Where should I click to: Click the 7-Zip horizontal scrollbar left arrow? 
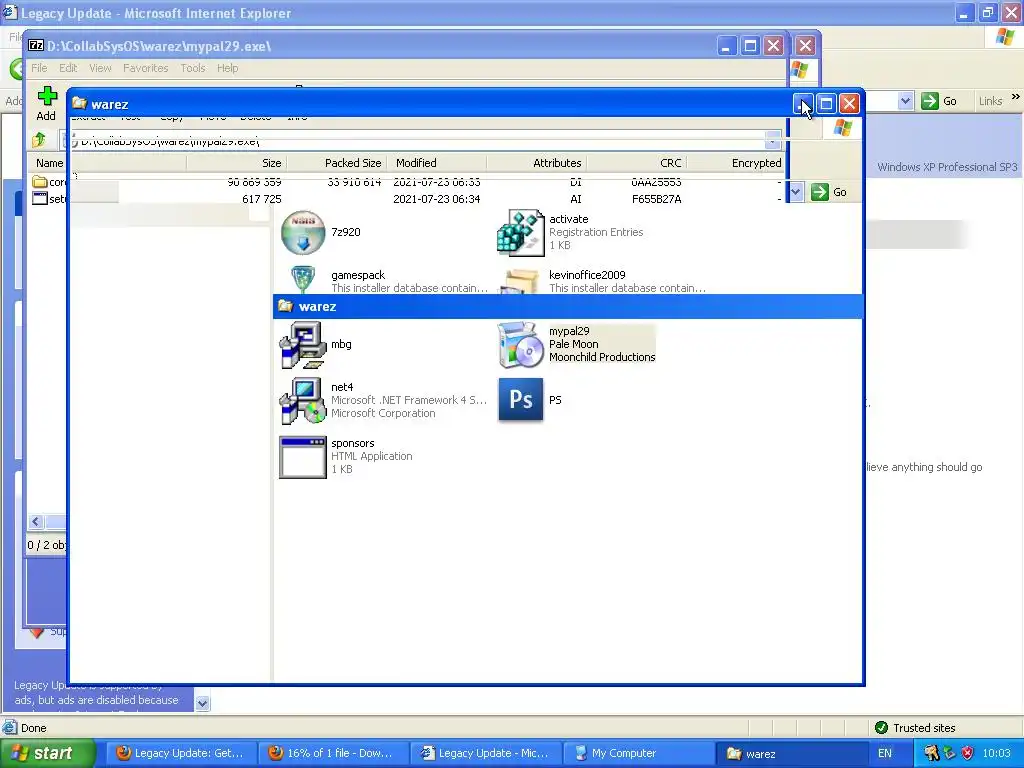coord(36,521)
